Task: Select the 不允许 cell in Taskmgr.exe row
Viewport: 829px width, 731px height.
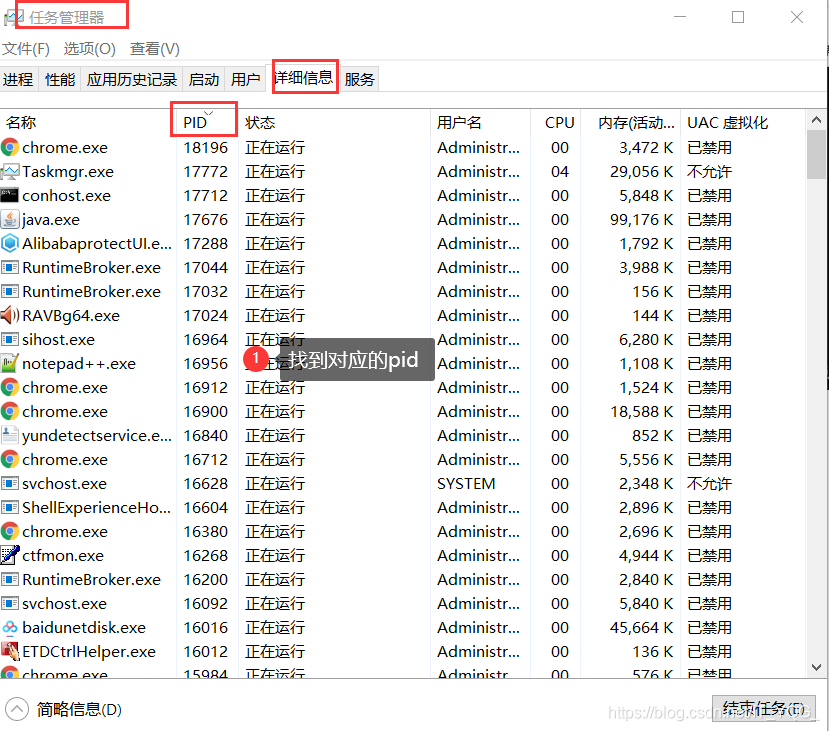Action: pyautogui.click(x=709, y=171)
